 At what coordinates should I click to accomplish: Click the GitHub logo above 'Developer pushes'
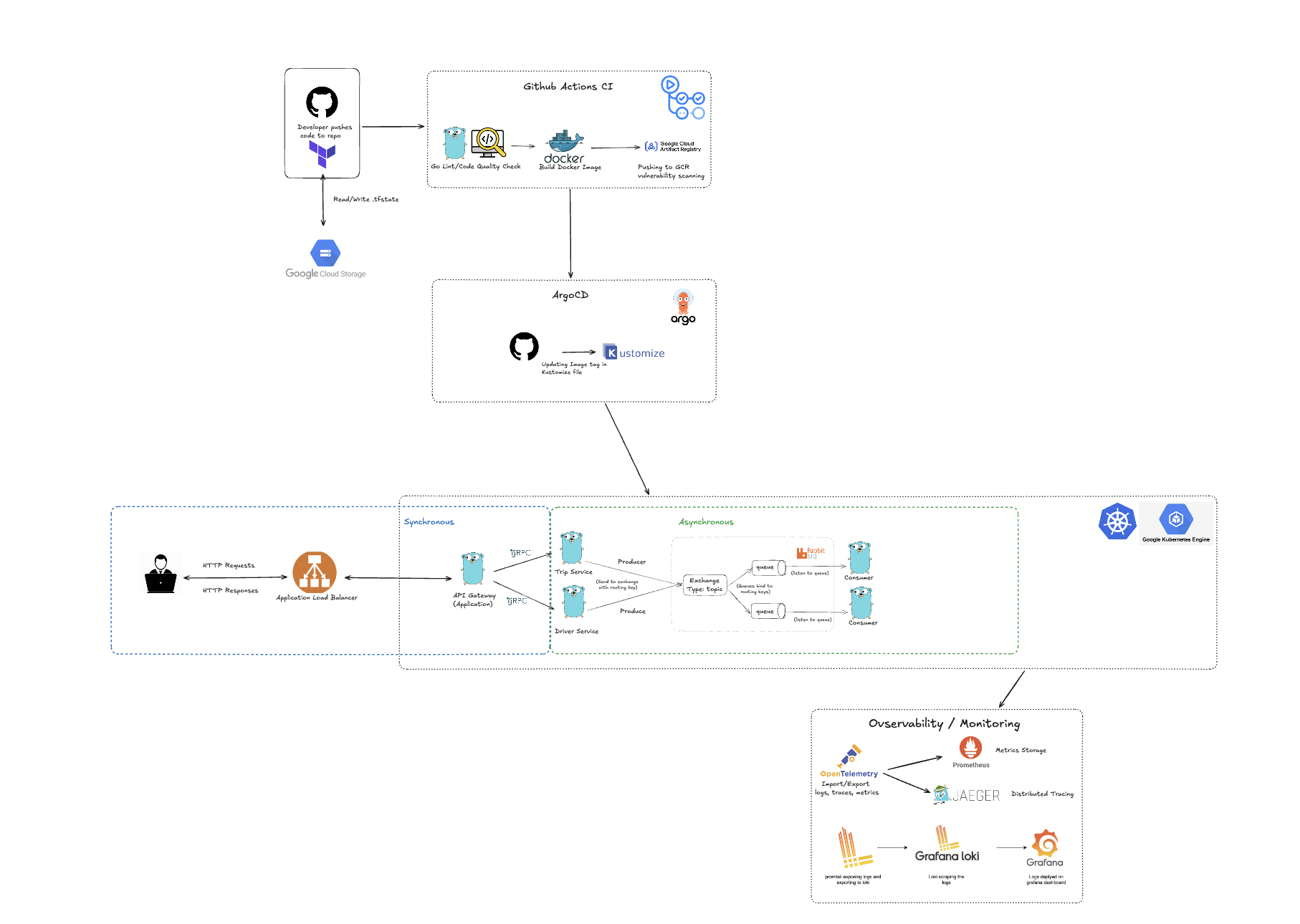[322, 102]
